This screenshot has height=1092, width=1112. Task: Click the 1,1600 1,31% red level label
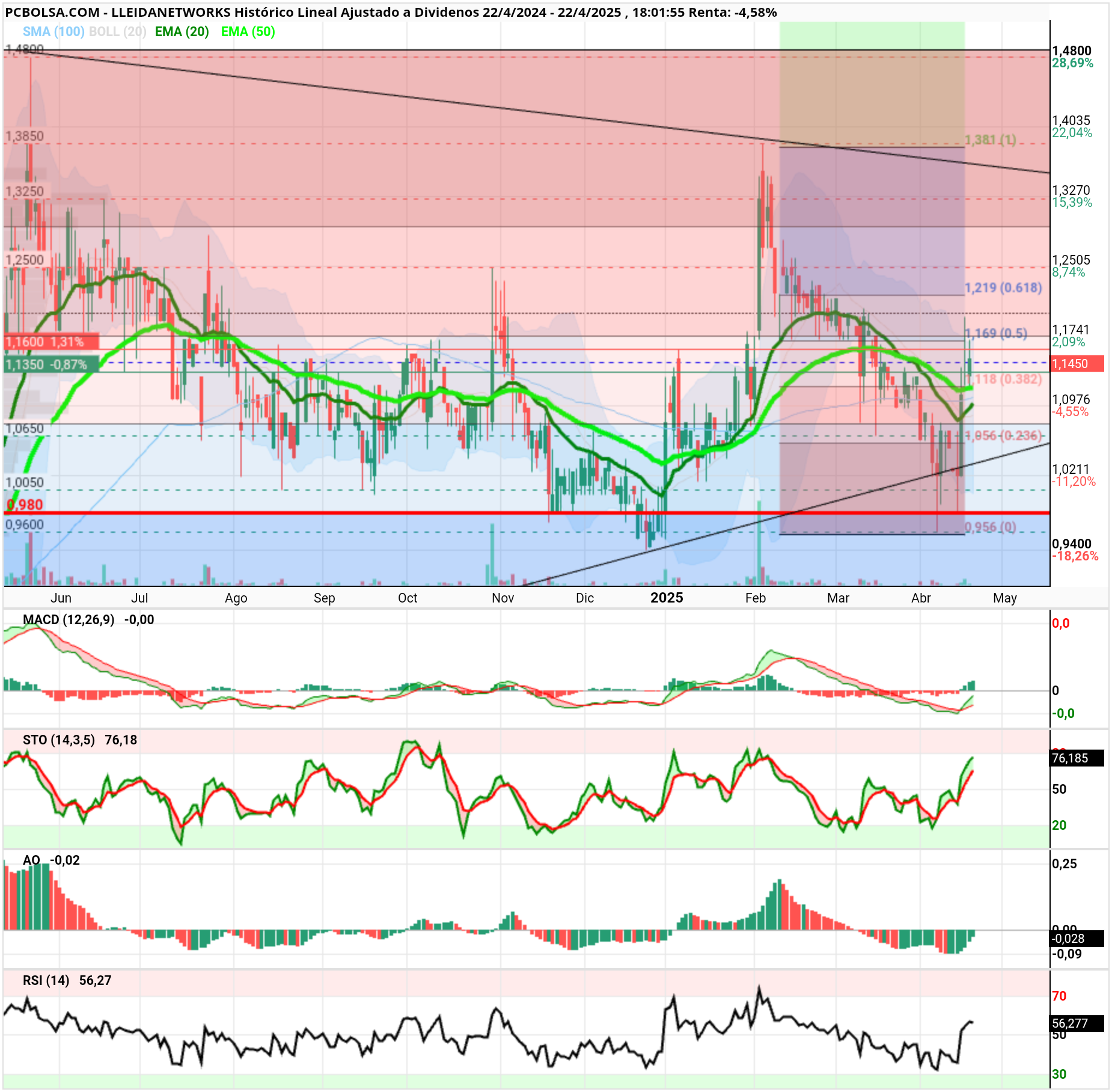point(51,342)
